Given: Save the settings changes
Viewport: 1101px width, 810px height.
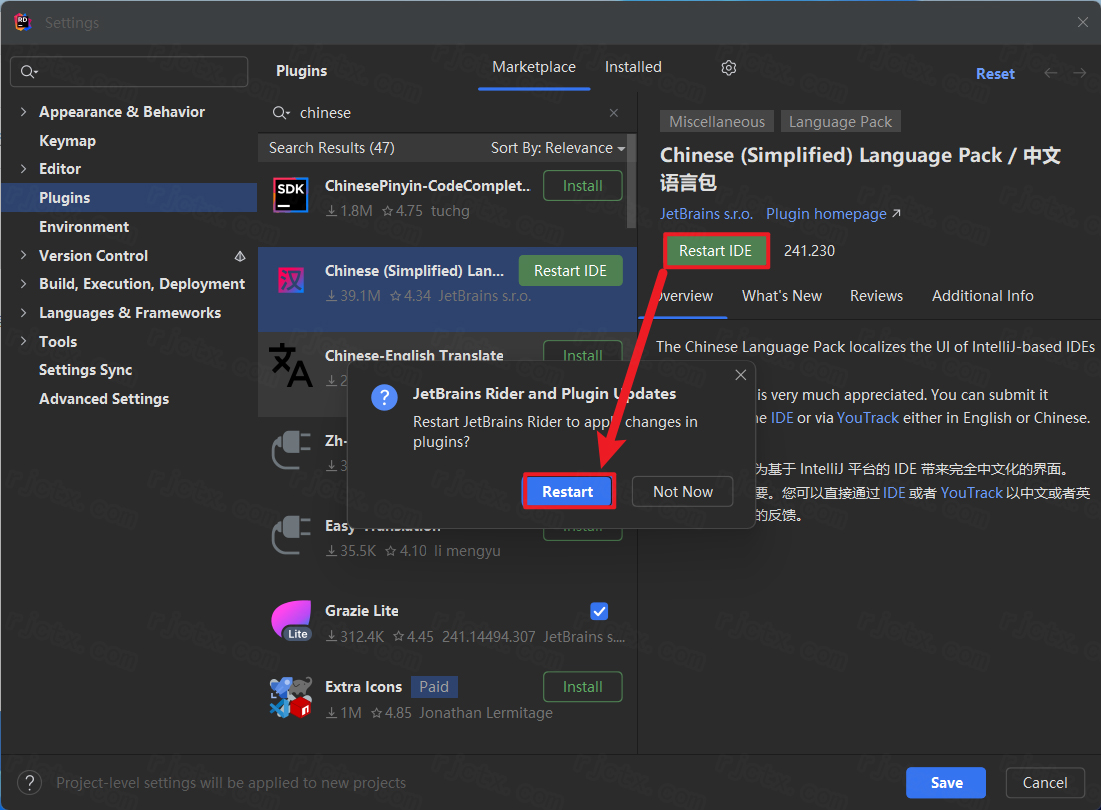Looking at the screenshot, I should point(946,783).
